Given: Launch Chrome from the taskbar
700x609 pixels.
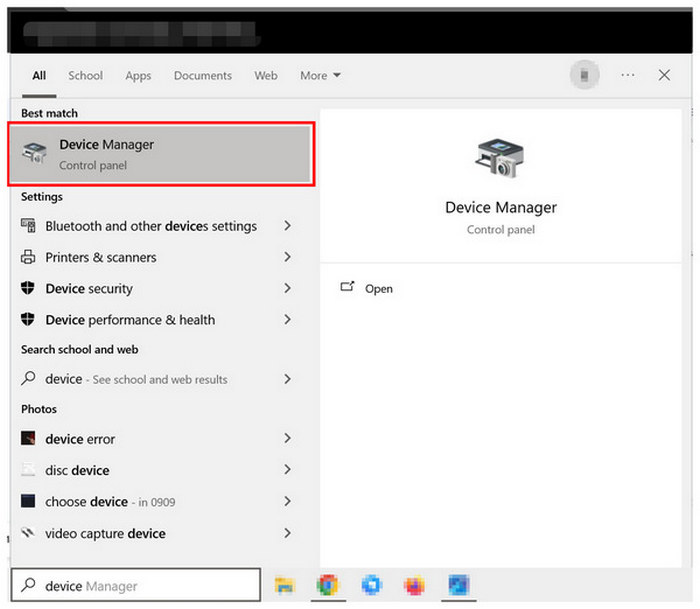Looking at the screenshot, I should click(x=327, y=586).
